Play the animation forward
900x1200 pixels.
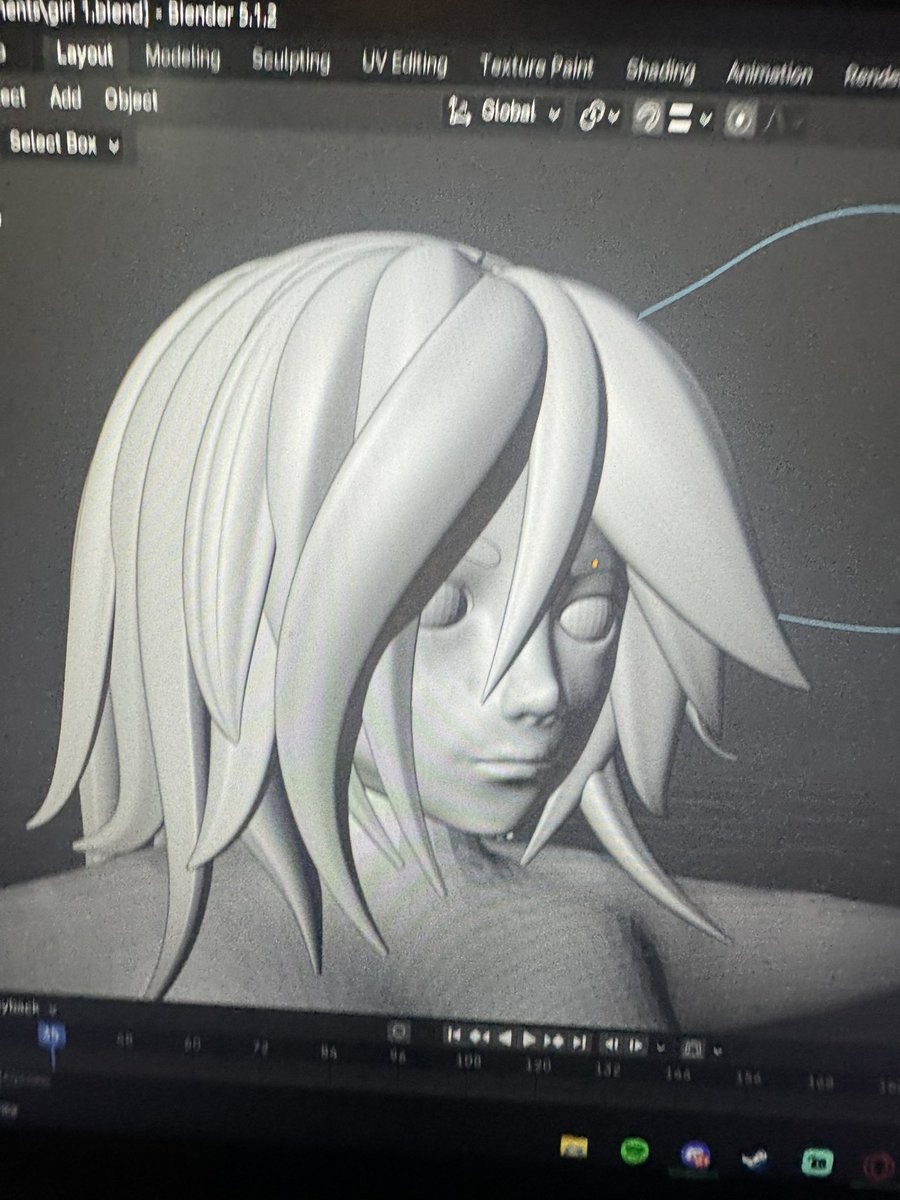coord(529,1039)
